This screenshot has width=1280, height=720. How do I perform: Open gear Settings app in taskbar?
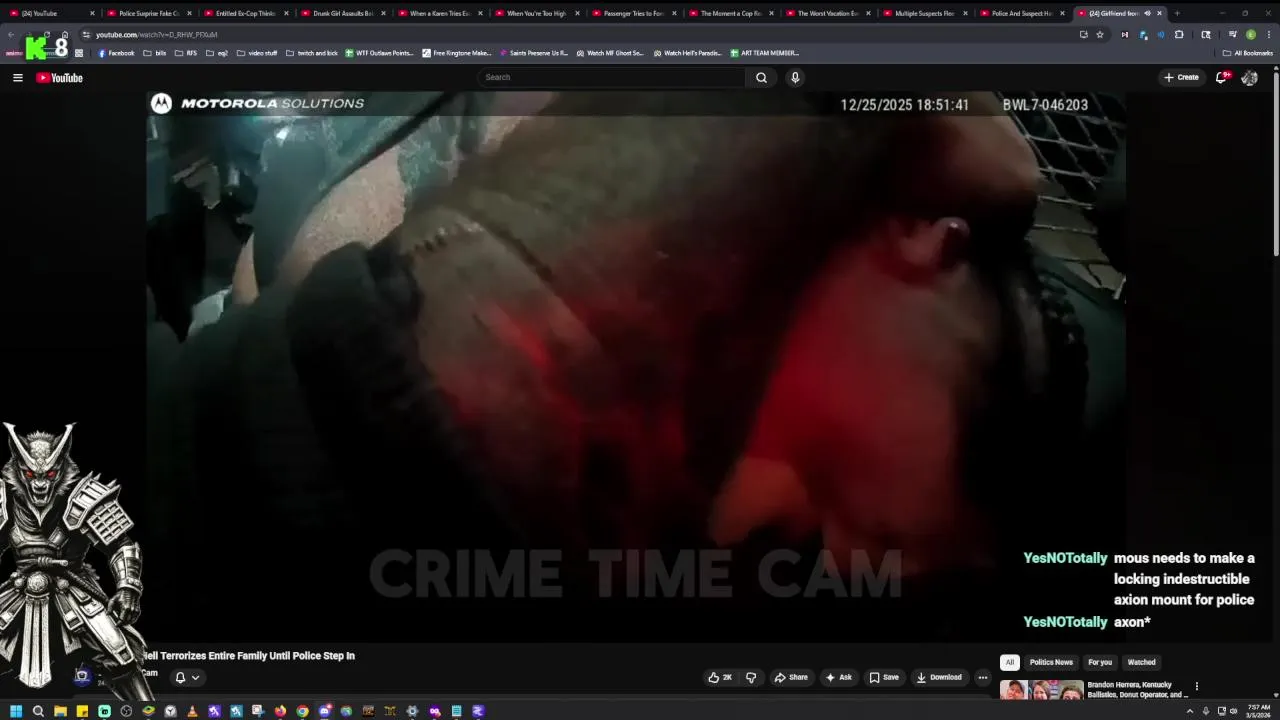pos(412,711)
